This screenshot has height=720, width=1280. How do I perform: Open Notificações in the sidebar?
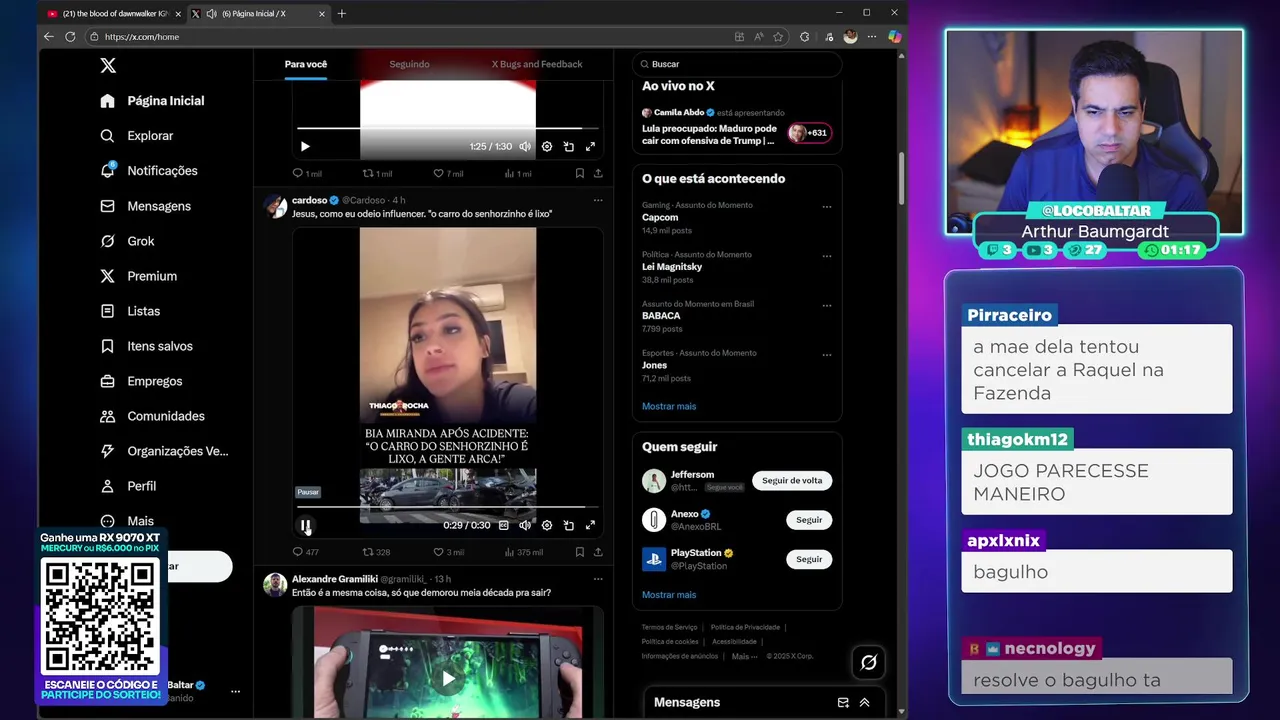(149, 171)
